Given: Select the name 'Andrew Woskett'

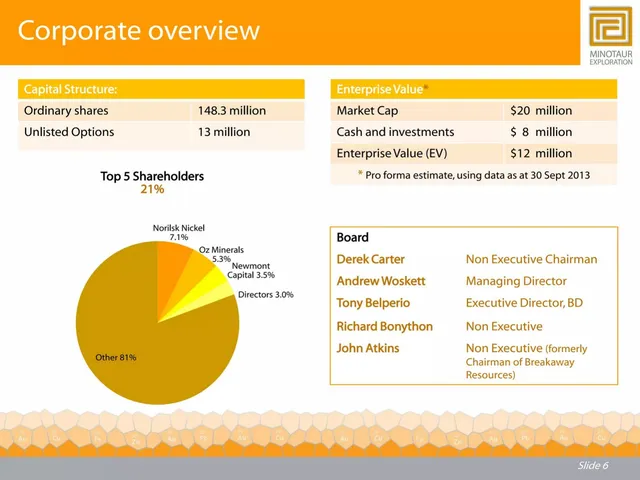Looking at the screenshot, I should (x=381, y=281).
